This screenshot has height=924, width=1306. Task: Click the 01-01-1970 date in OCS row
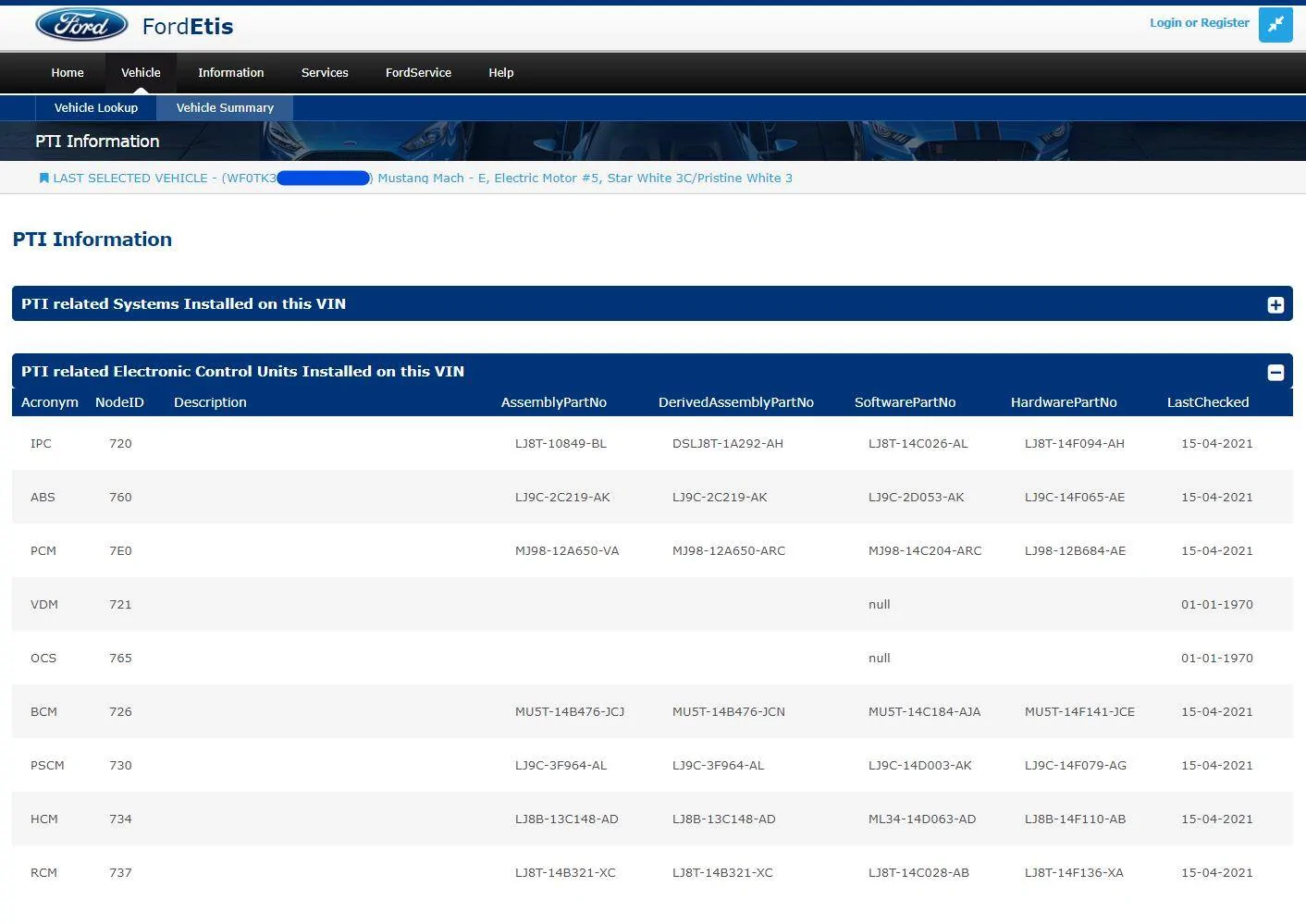(1217, 658)
